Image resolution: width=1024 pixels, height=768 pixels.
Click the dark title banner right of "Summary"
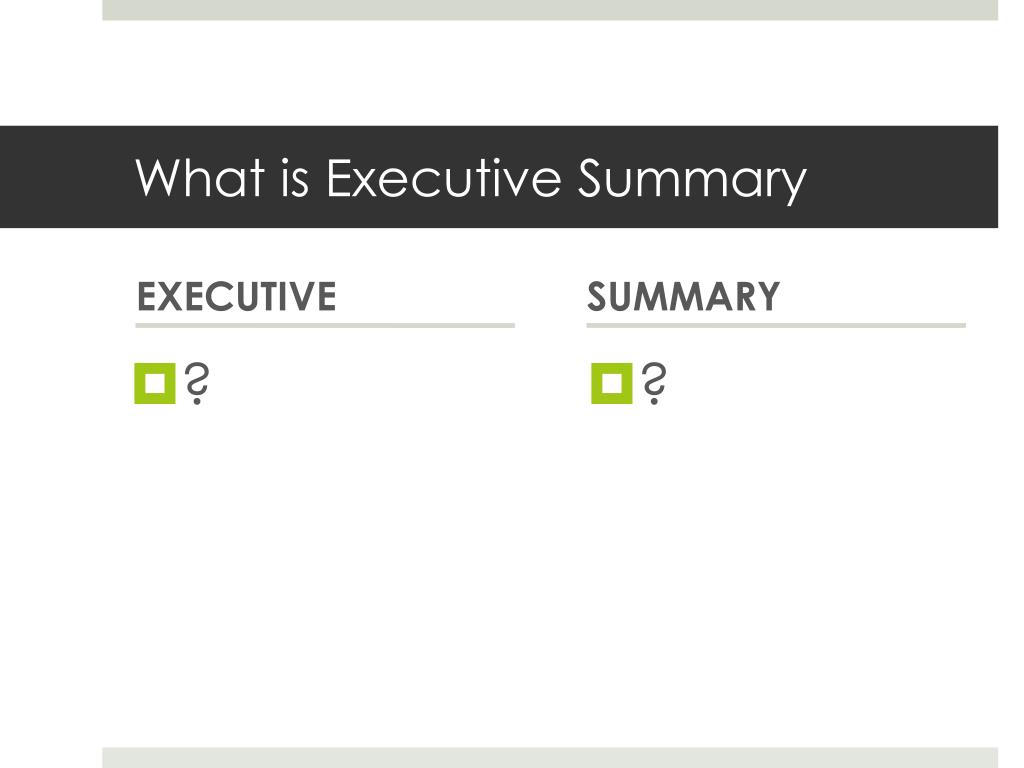(x=903, y=177)
